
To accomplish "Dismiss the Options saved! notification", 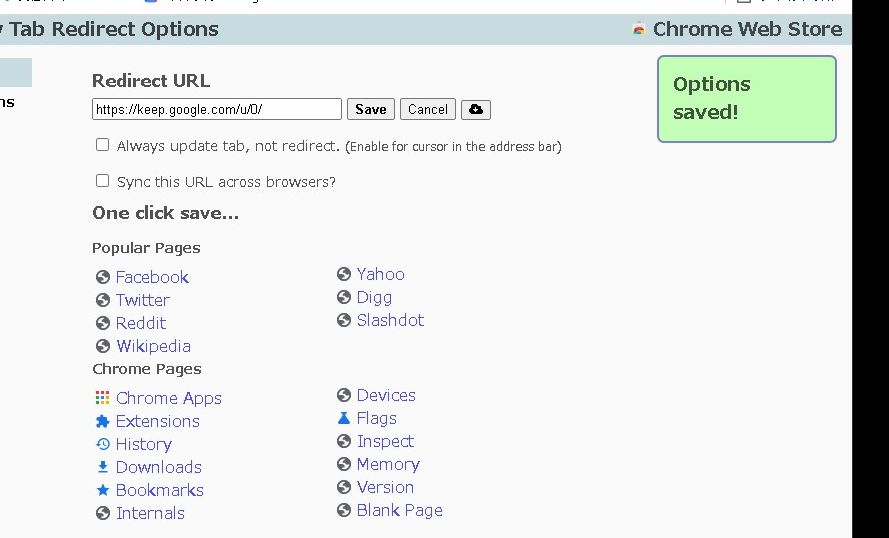I will tap(746, 98).
